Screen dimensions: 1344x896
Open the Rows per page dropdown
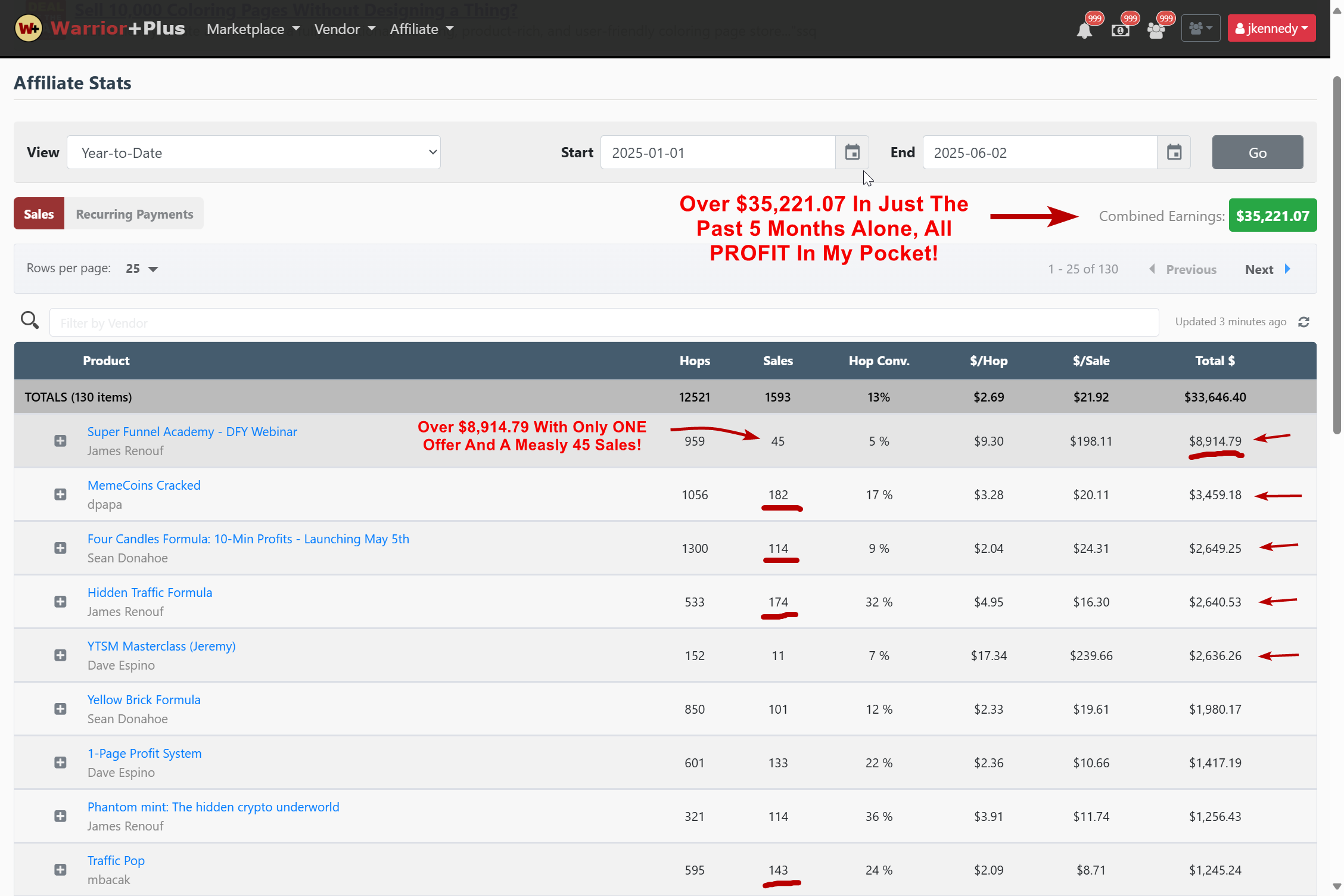tap(142, 269)
